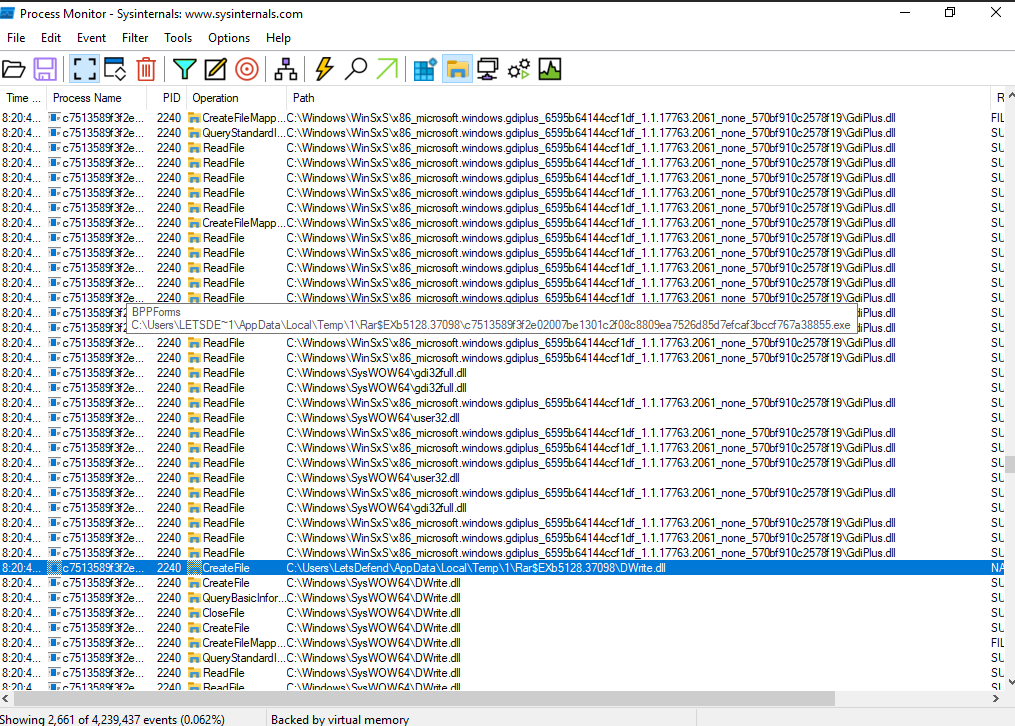
Task: Click 'Backed by virtual memory' status text
Action: click(x=340, y=720)
